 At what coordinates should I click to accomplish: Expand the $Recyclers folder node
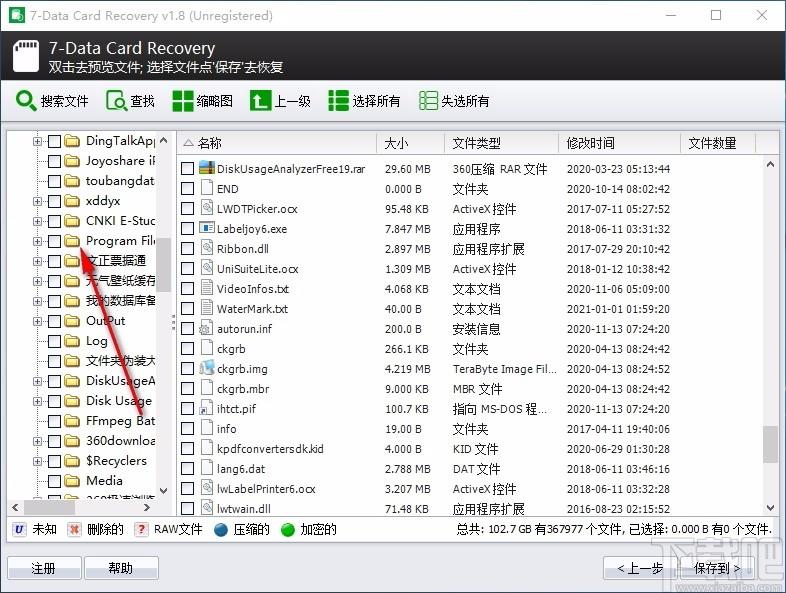point(37,461)
